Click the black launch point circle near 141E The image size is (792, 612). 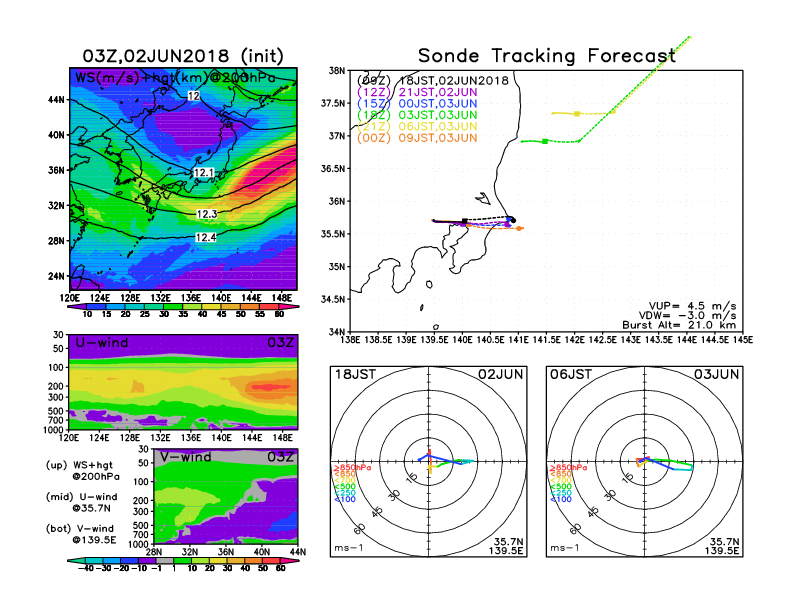pyautogui.click(x=513, y=220)
